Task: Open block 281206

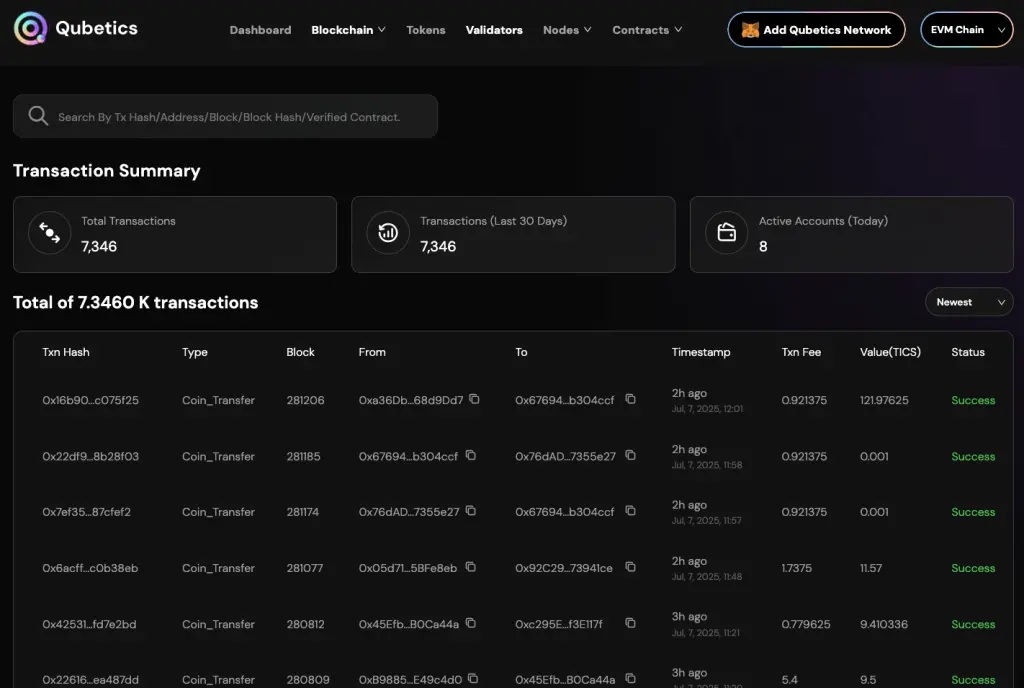Action: (305, 400)
